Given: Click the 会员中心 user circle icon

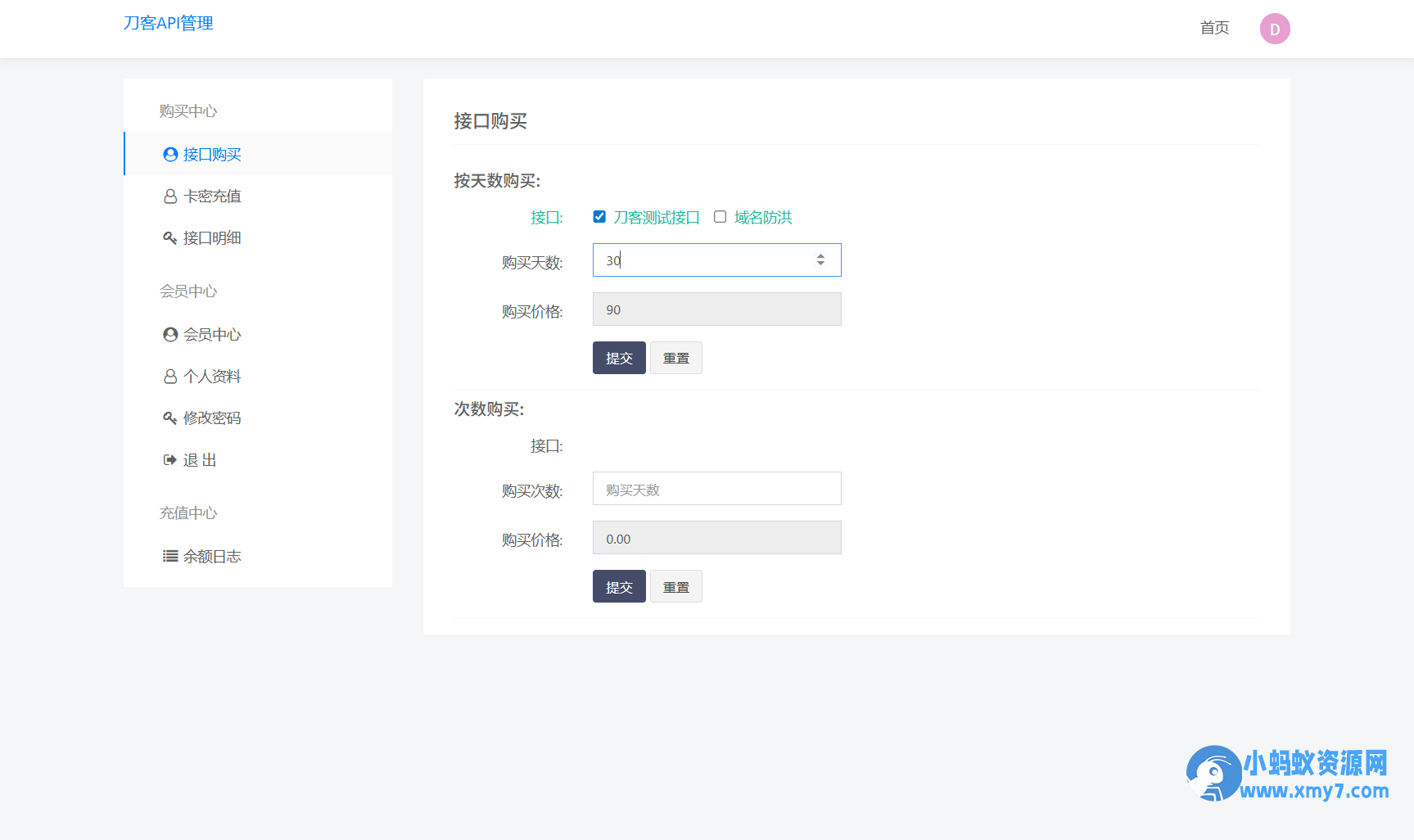Looking at the screenshot, I should point(170,335).
